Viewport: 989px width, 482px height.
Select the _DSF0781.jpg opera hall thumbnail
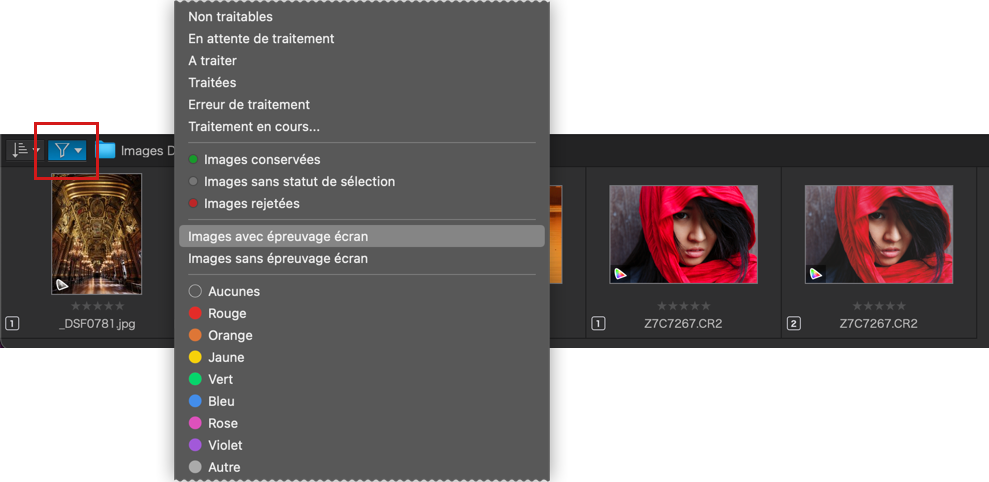(97, 234)
